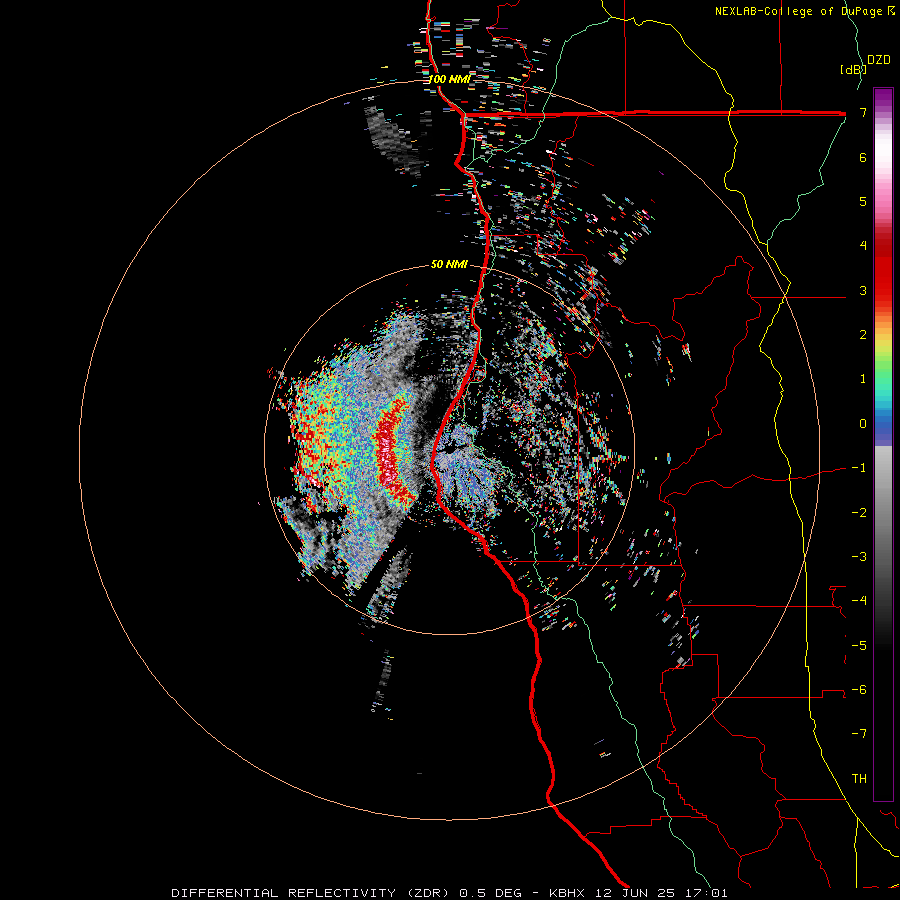Click the [dB] unit label
Image resolution: width=900 pixels, height=900 pixels.
(x=853, y=69)
